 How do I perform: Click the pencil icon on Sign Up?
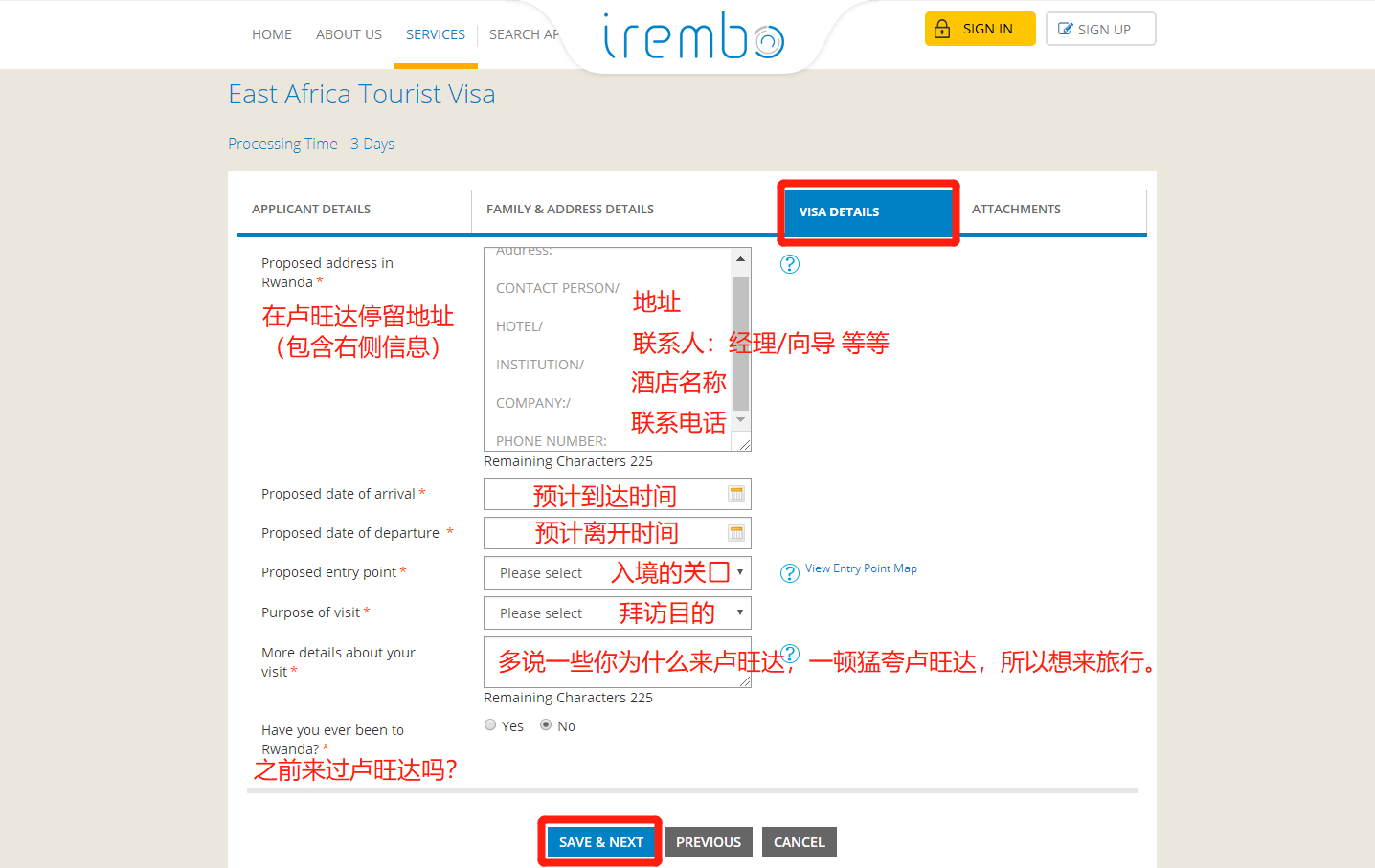pyautogui.click(x=1065, y=29)
